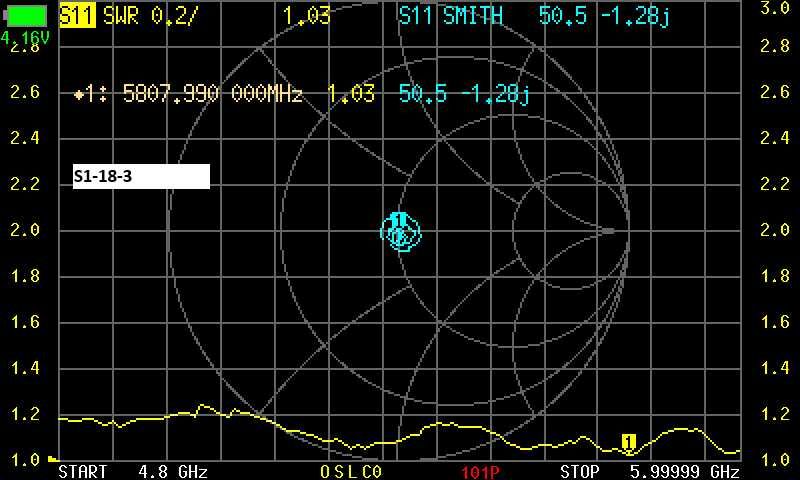
Task: Click the cyan S11 SMITH trace label
Action: [451, 16]
